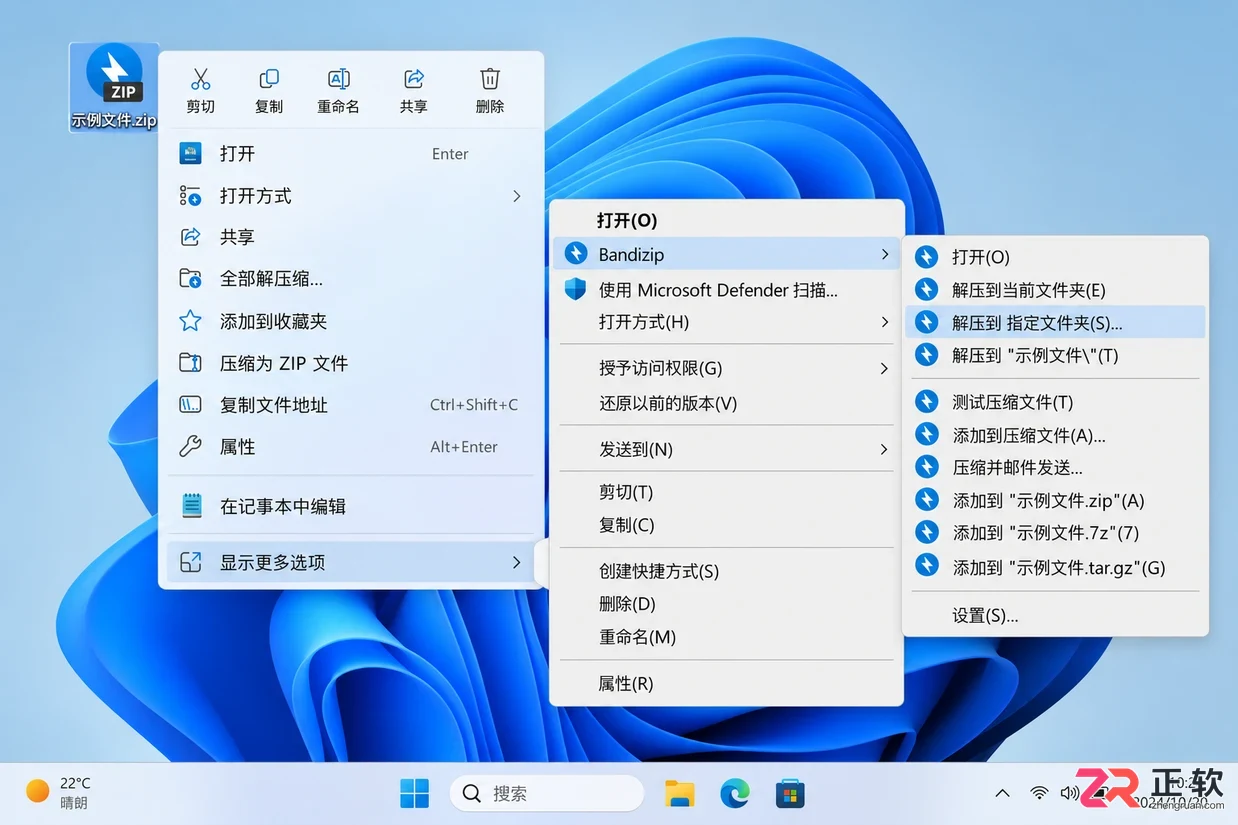Screen dimensions: 1238x825
Task: Select 解压到 指定文件夹(S)...
Action: pos(1055,323)
